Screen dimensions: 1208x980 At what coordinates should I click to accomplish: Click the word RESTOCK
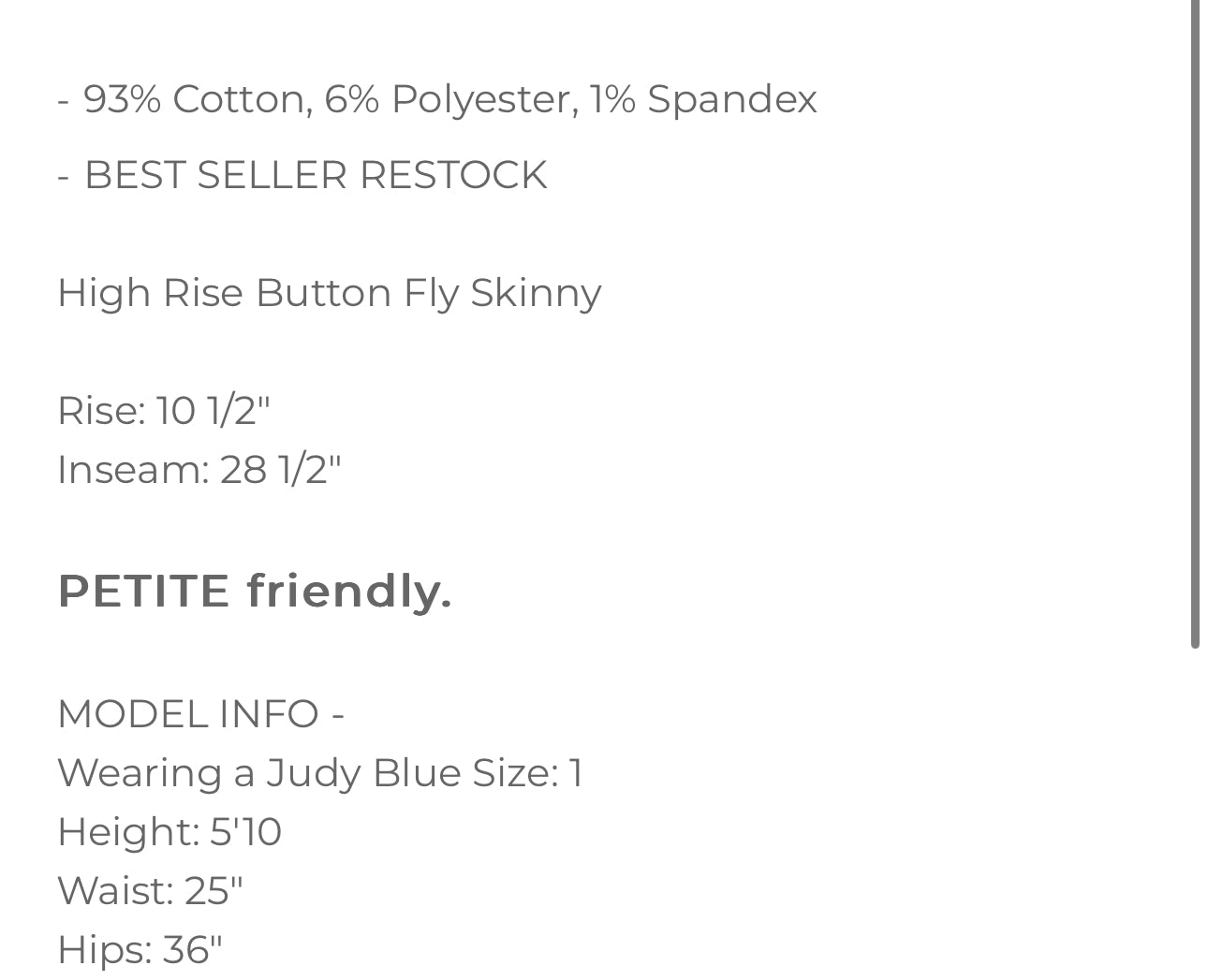453,175
